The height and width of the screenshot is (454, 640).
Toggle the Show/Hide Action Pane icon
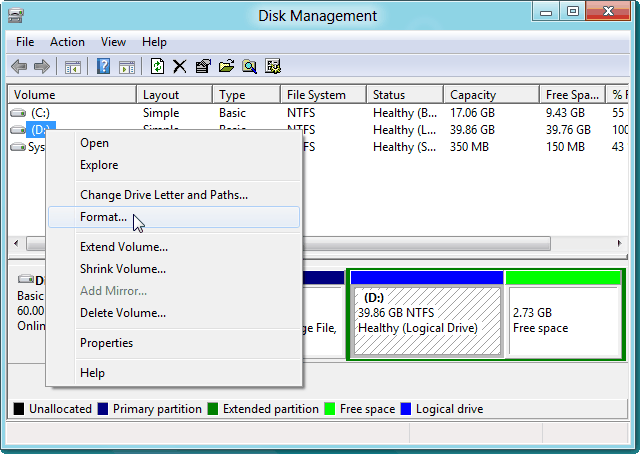click(127, 67)
